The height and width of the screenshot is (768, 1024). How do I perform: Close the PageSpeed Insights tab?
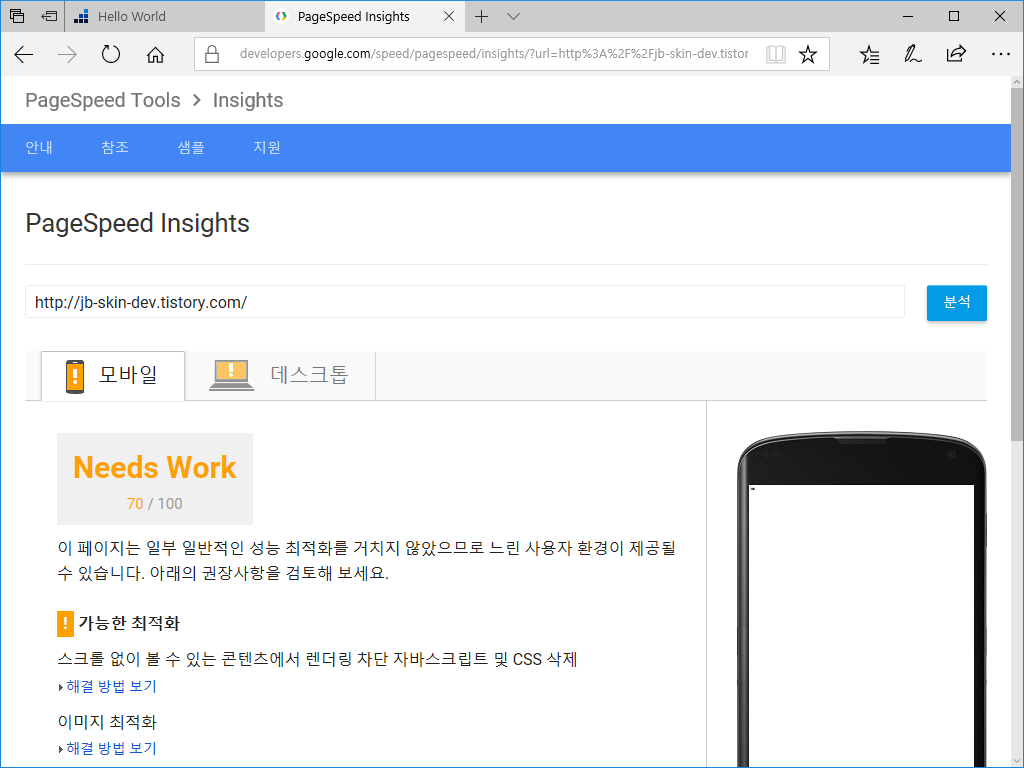[x=449, y=16]
